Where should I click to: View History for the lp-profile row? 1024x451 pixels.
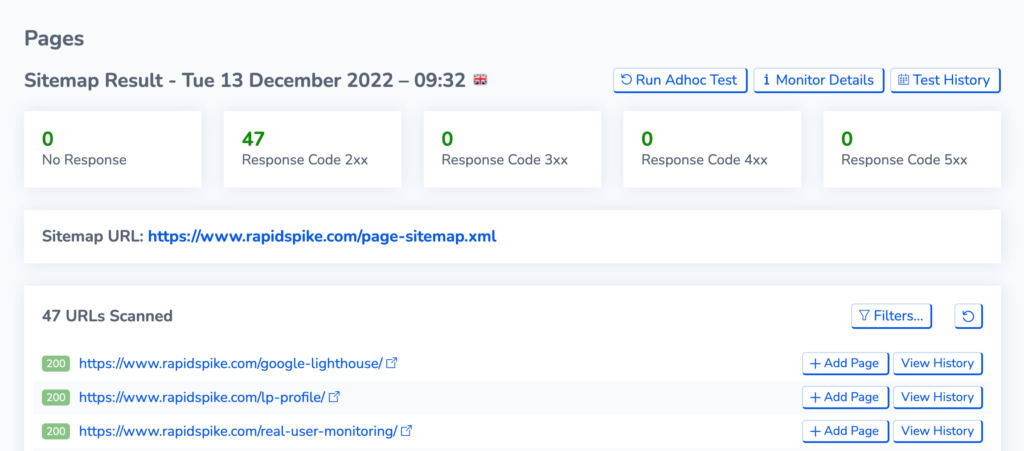point(938,397)
